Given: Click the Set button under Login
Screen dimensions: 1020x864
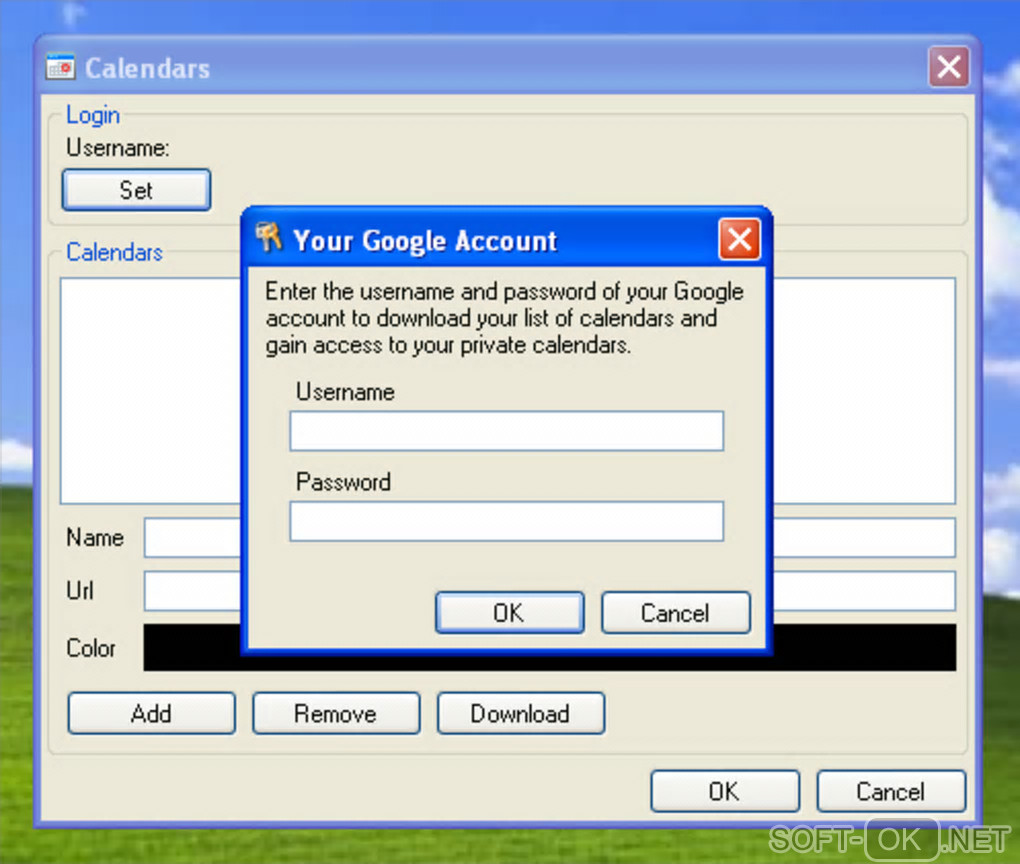Looking at the screenshot, I should pos(137,190).
